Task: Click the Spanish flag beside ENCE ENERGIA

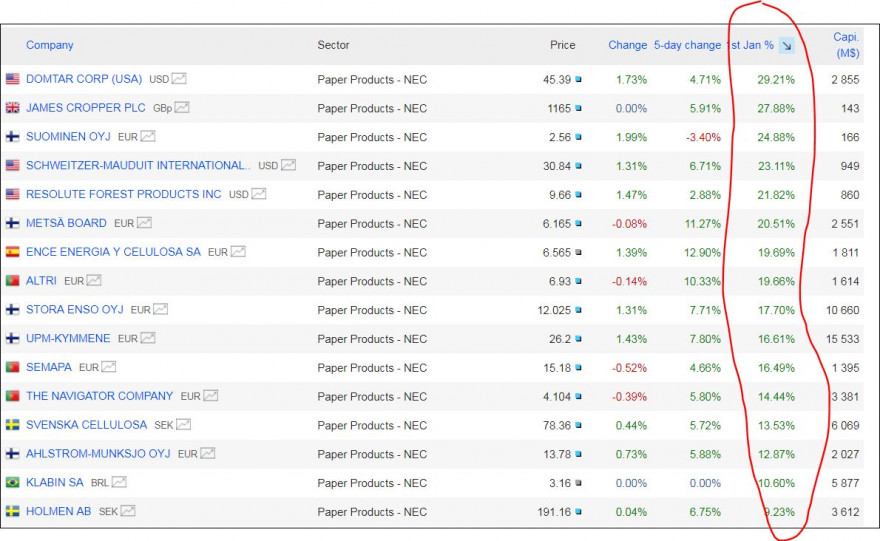Action: coord(13,252)
